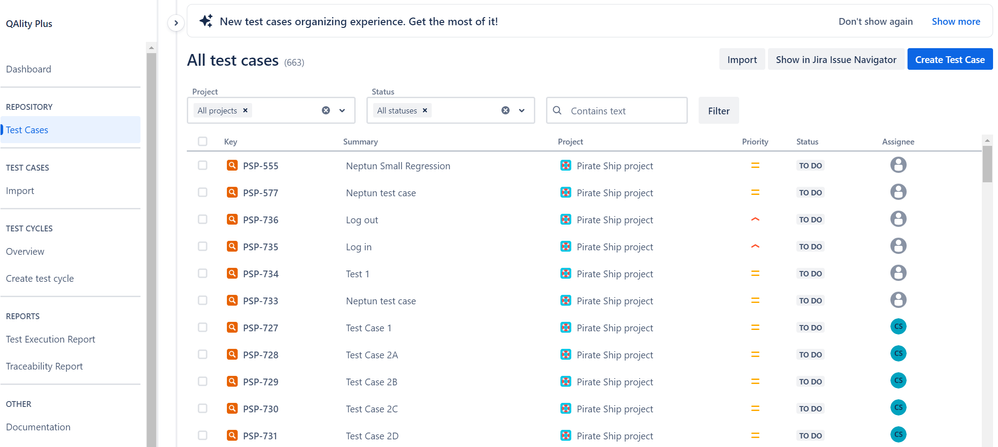Image resolution: width=998 pixels, height=447 pixels.
Task: Click the unassigned avatar for PSP-734
Action: (x=898, y=273)
